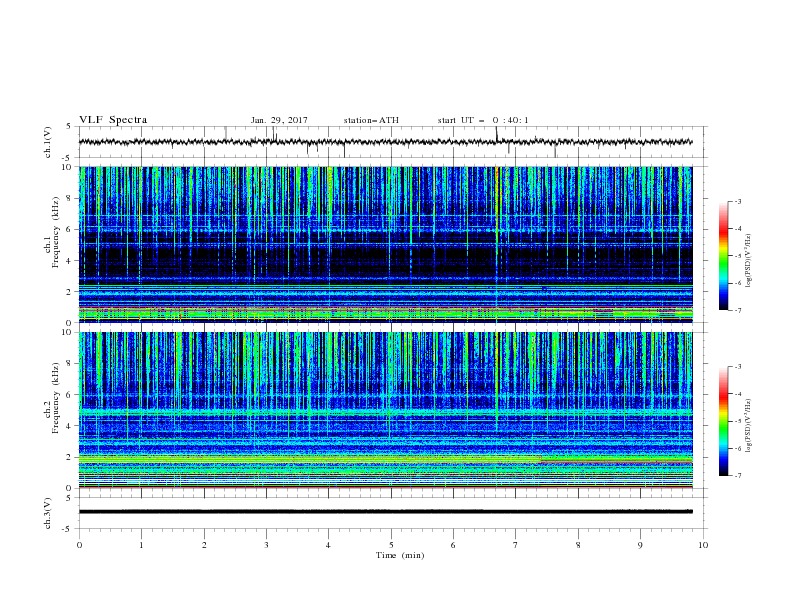The width and height of the screenshot is (792, 612).
Task: Click ch.1 frequency tick label "10"
Action: (67, 167)
